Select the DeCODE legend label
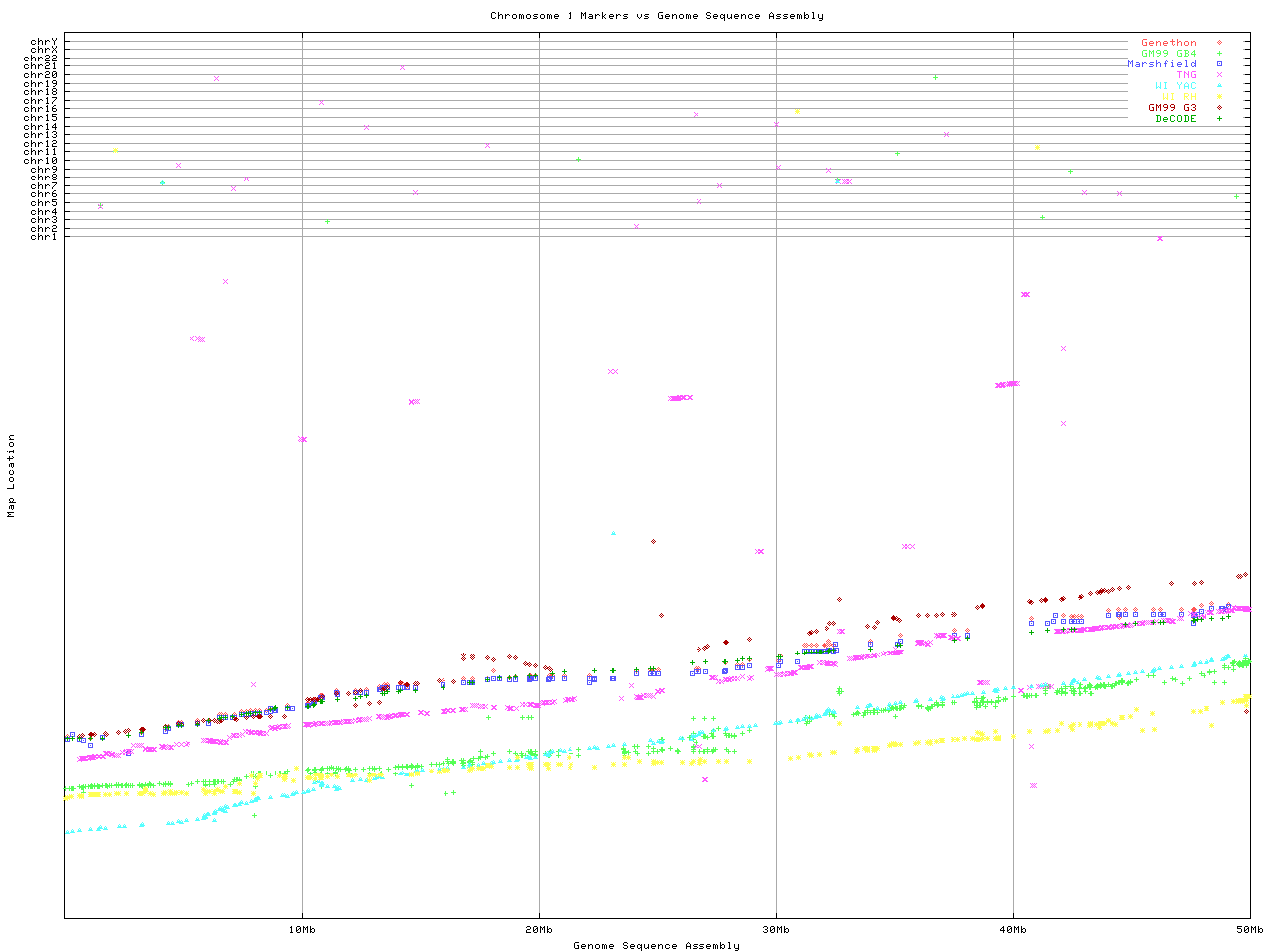This screenshot has height=952, width=1270. click(1176, 119)
